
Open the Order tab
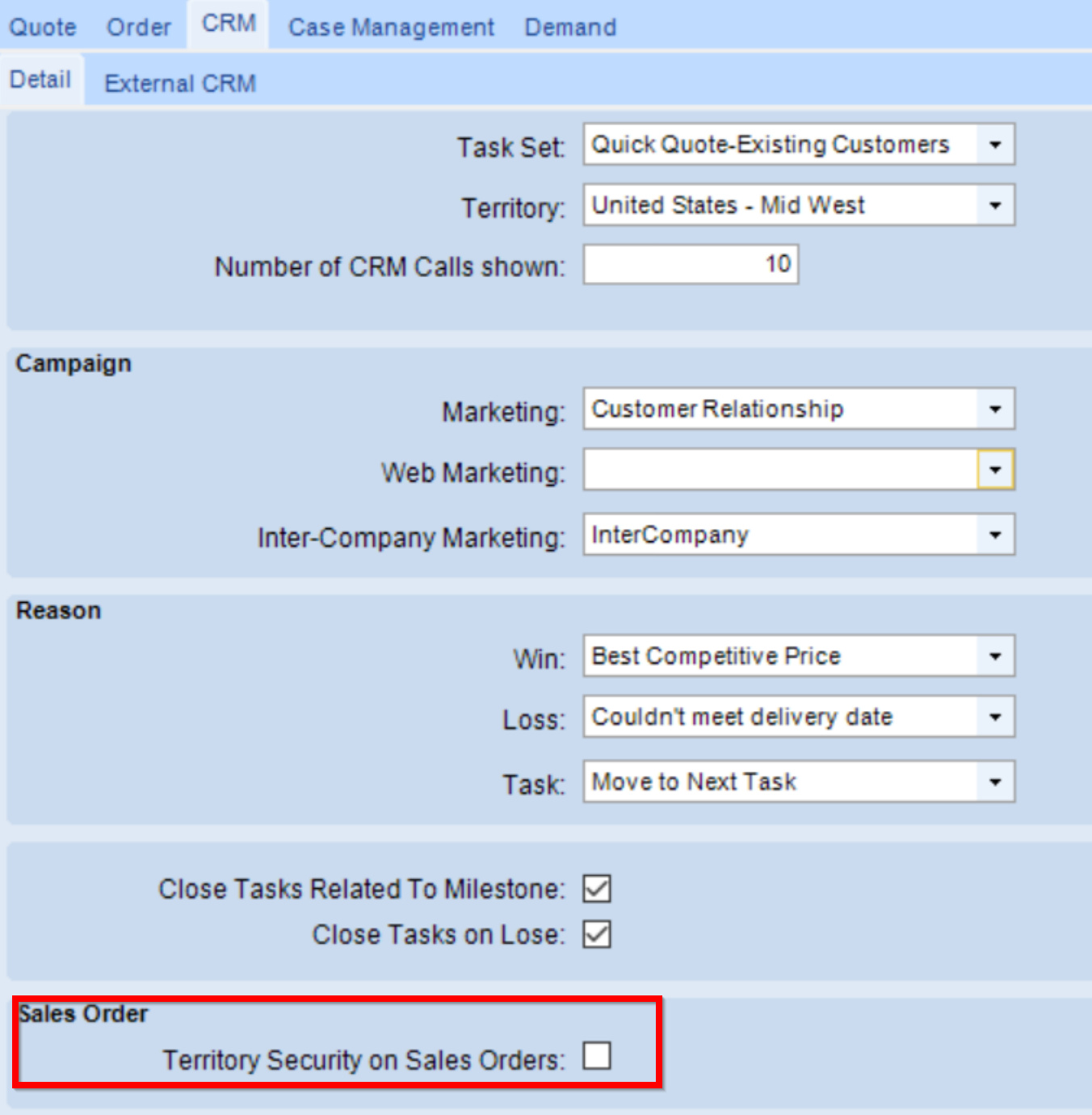pos(139,27)
